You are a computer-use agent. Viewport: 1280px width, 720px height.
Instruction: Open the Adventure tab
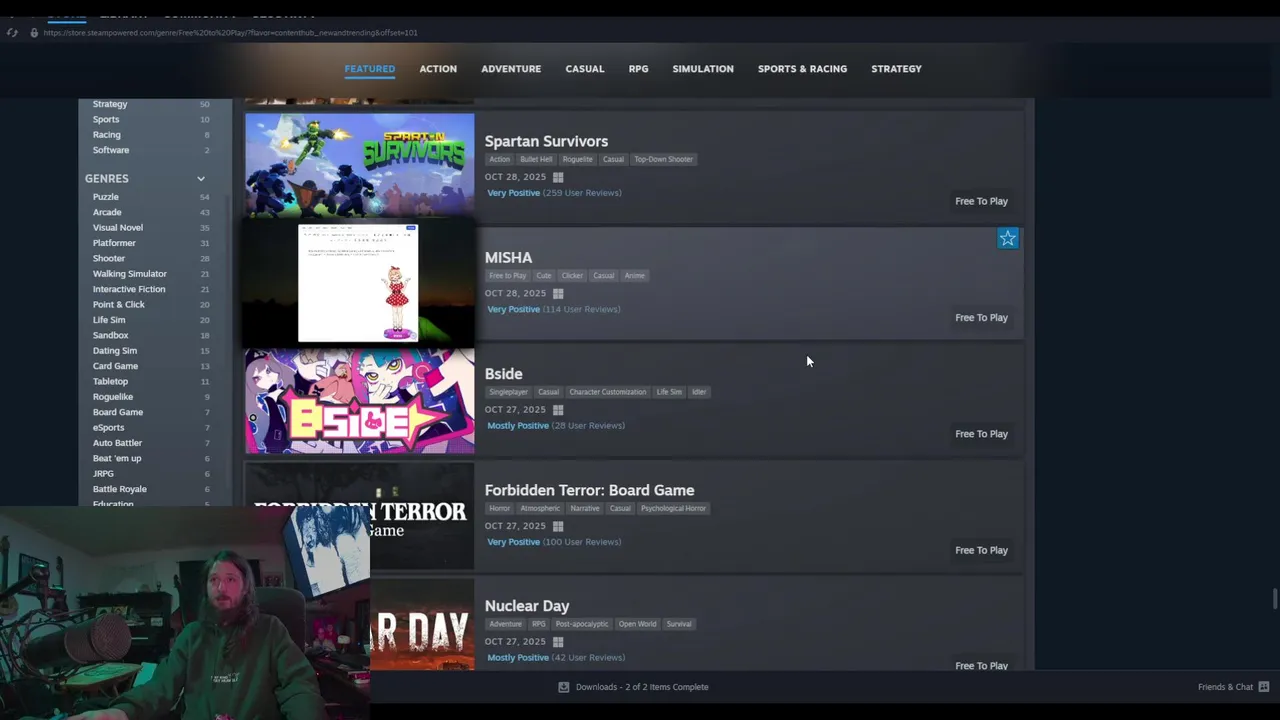[x=511, y=69]
